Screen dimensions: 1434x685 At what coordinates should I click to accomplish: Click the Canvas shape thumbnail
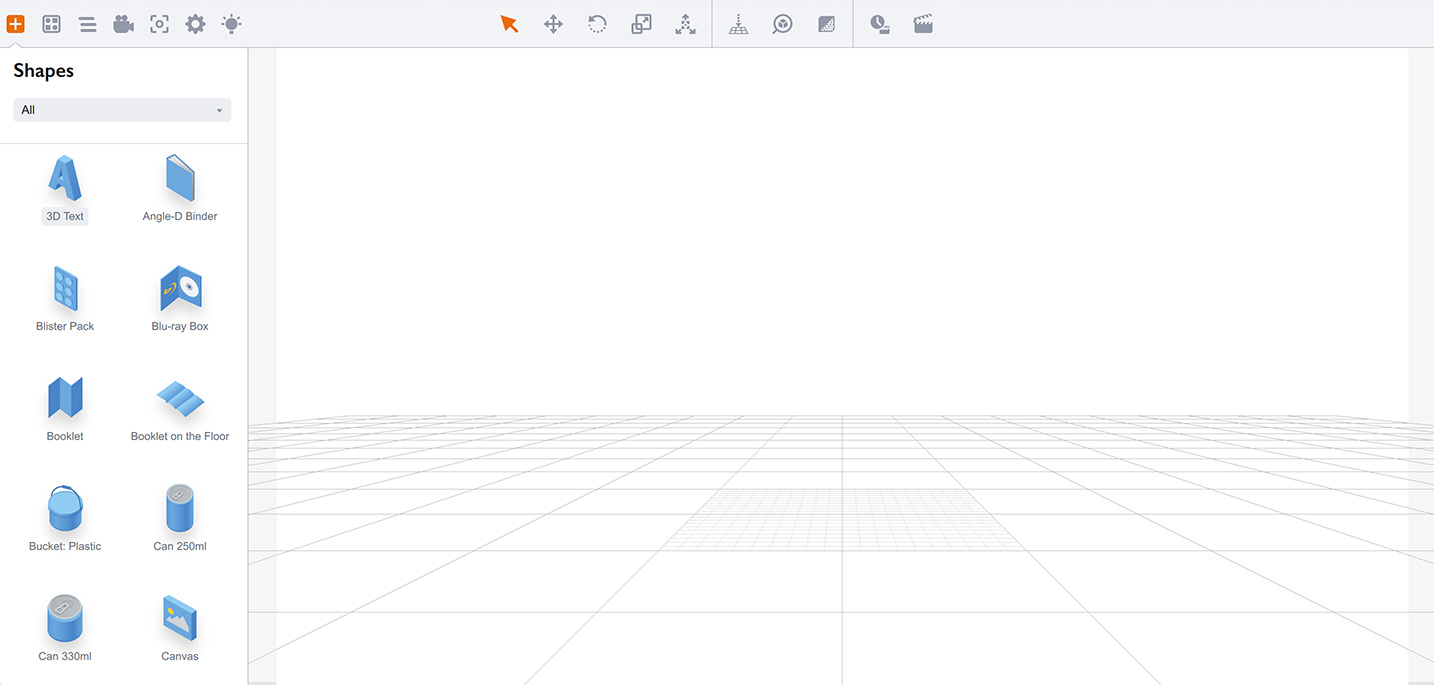click(179, 620)
